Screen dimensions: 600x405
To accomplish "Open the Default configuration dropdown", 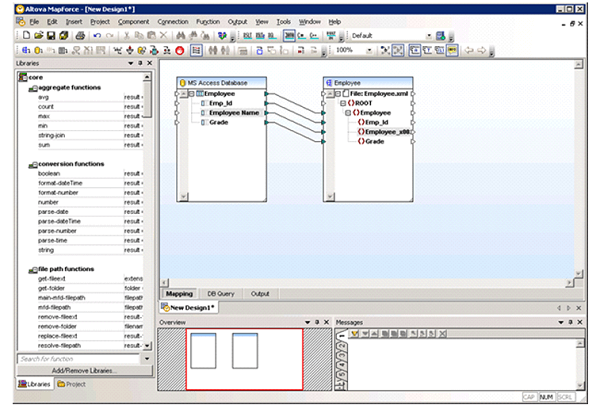I will 429,36.
